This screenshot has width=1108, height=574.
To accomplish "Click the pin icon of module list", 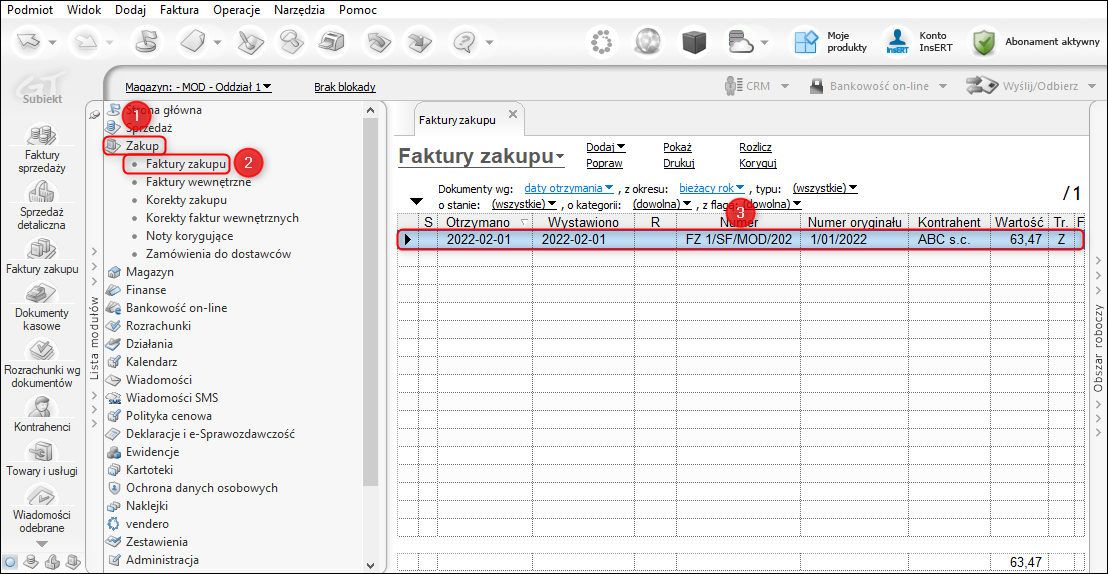I will pos(95,115).
